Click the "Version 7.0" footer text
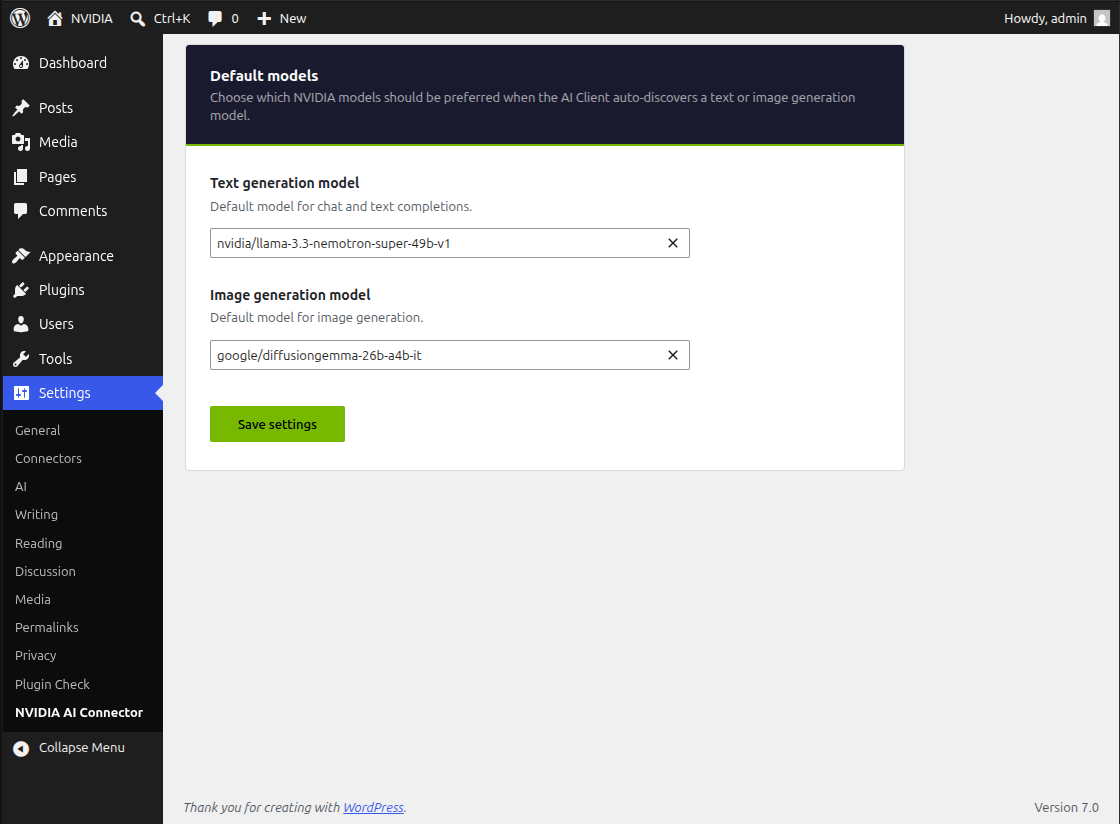This screenshot has width=1120, height=824. tap(1066, 808)
